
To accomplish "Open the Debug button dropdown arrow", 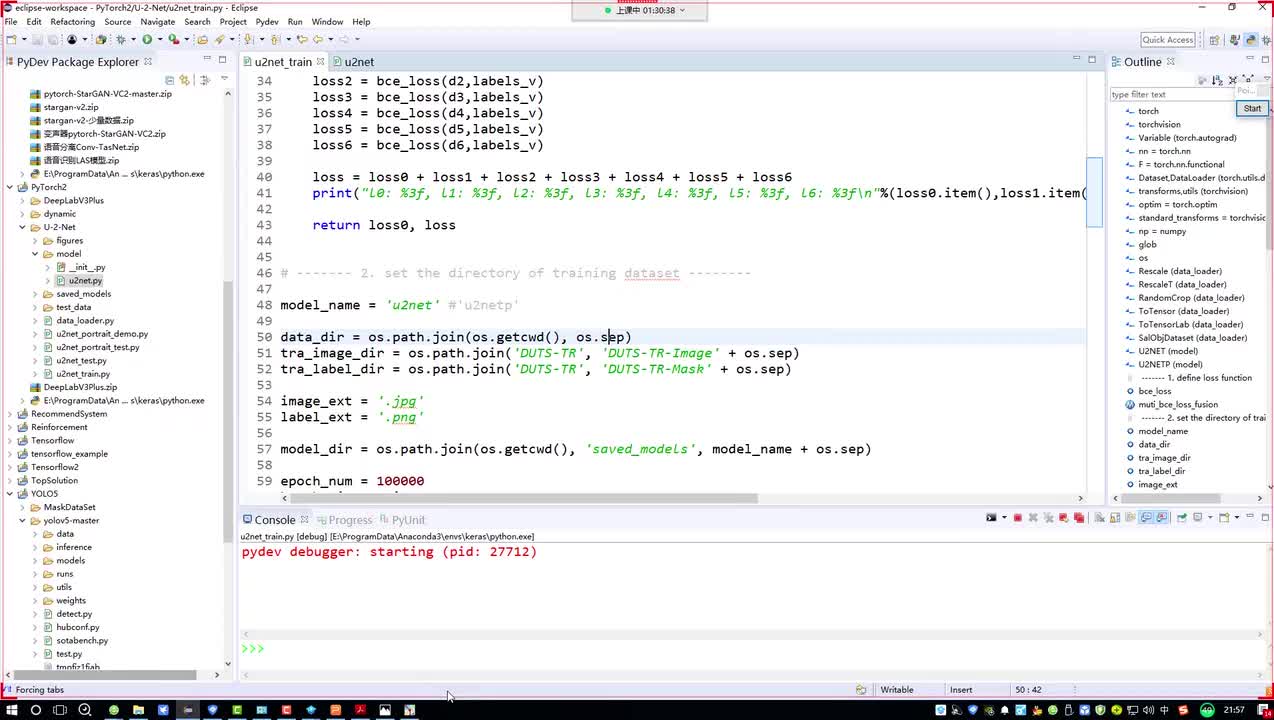I will click(x=133, y=40).
